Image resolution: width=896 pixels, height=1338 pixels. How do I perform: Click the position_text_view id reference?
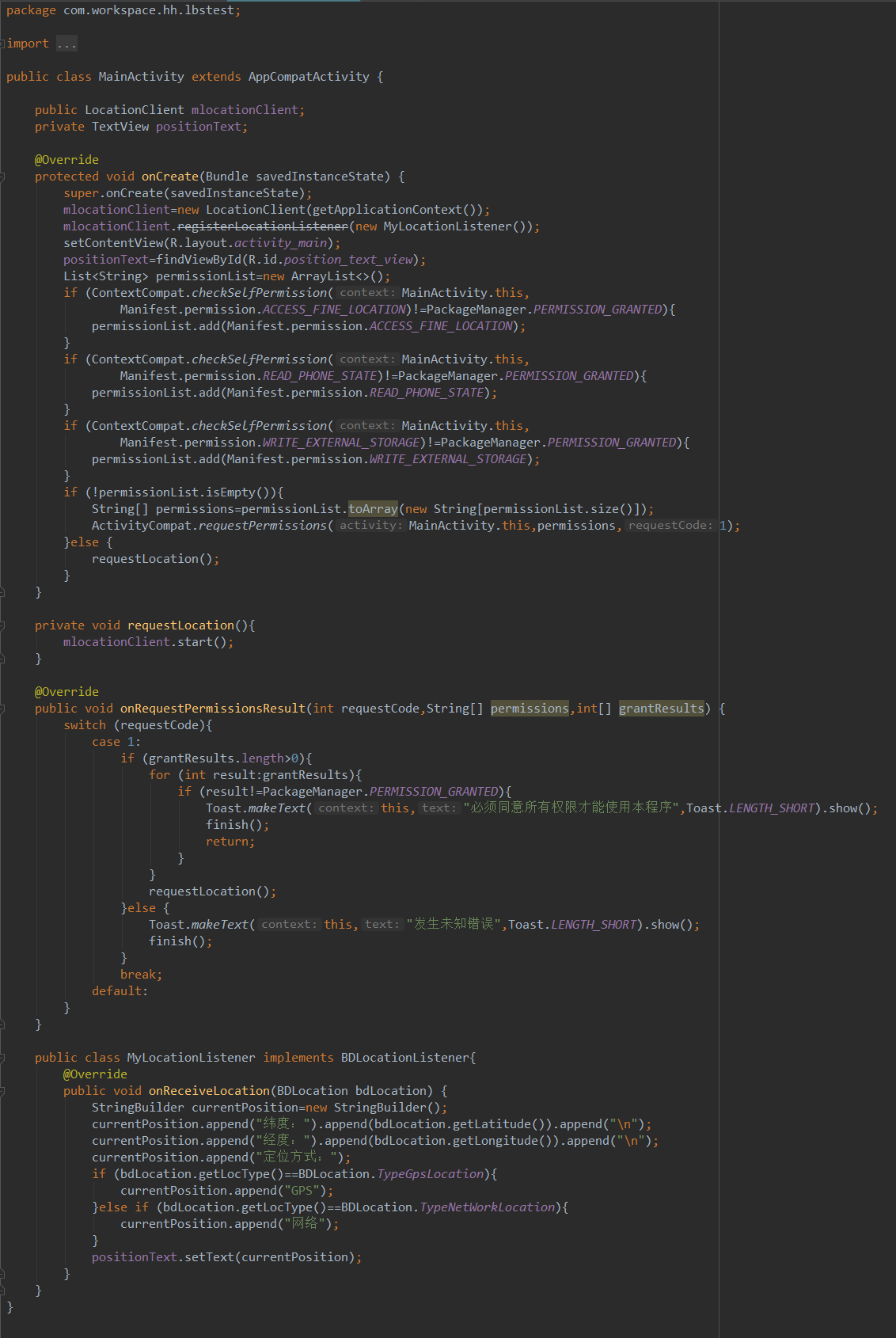pyautogui.click(x=348, y=260)
